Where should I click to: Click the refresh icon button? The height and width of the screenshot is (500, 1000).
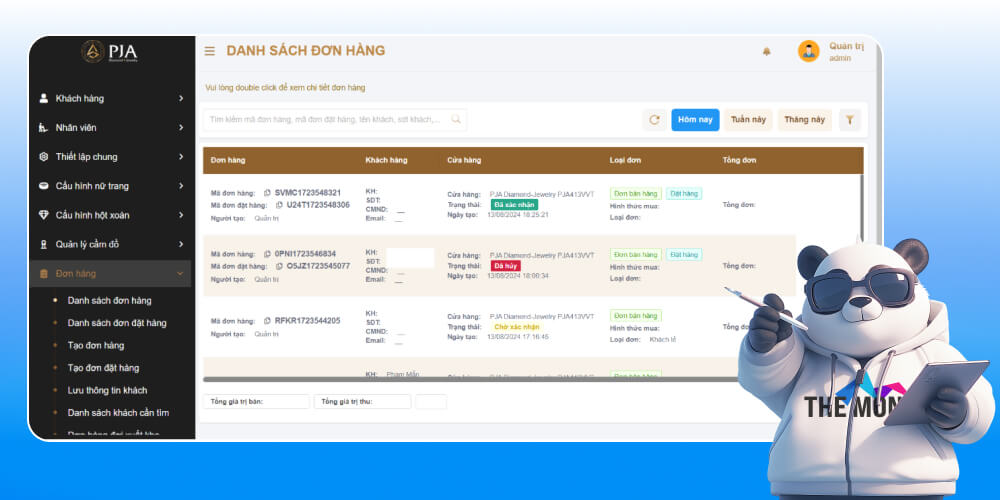[x=654, y=120]
